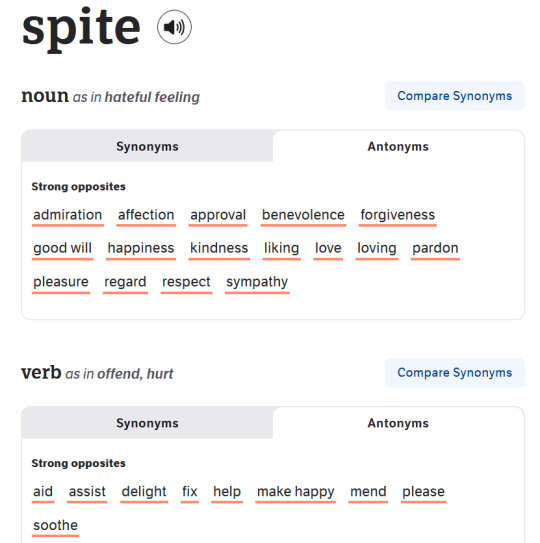The width and height of the screenshot is (540, 543).
Task: Go to the good will entry
Action: click(62, 249)
